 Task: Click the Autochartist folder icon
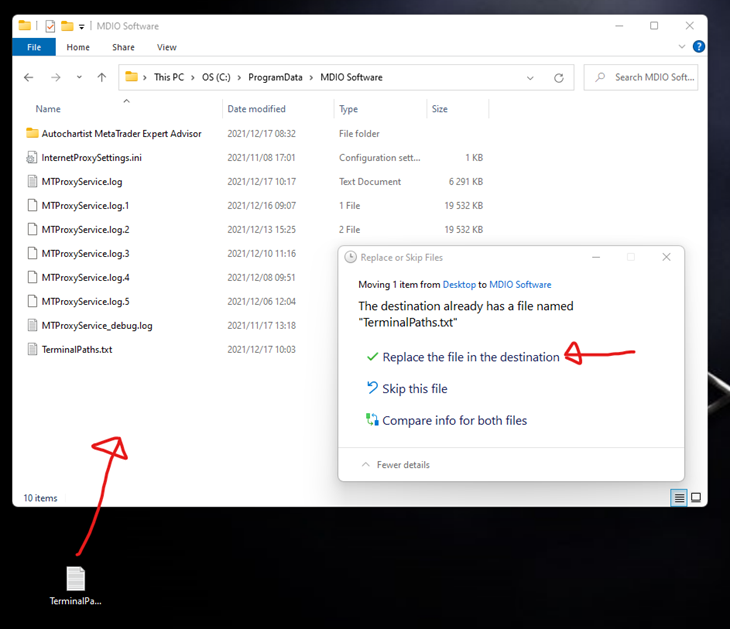[32, 133]
